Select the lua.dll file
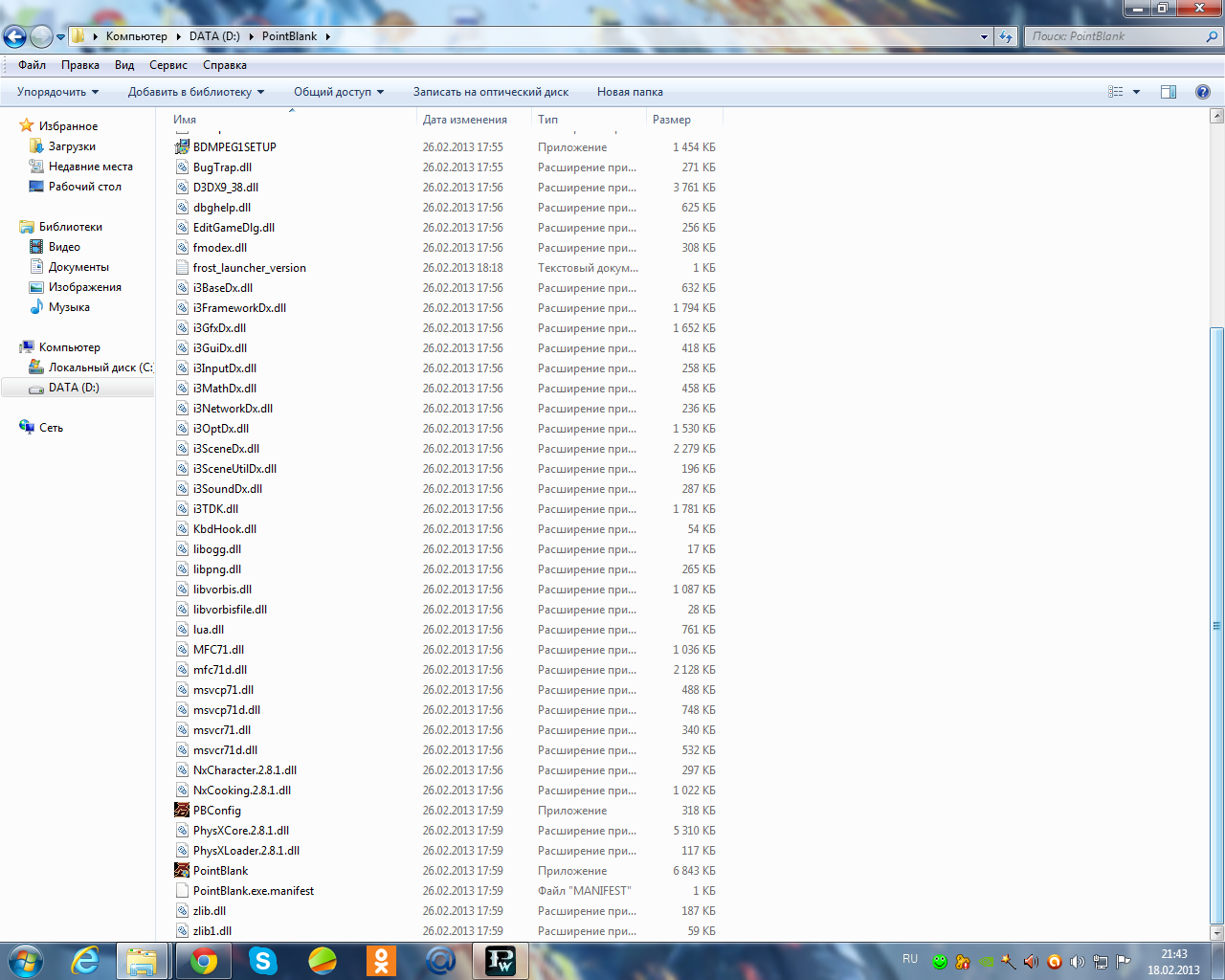 tap(209, 630)
